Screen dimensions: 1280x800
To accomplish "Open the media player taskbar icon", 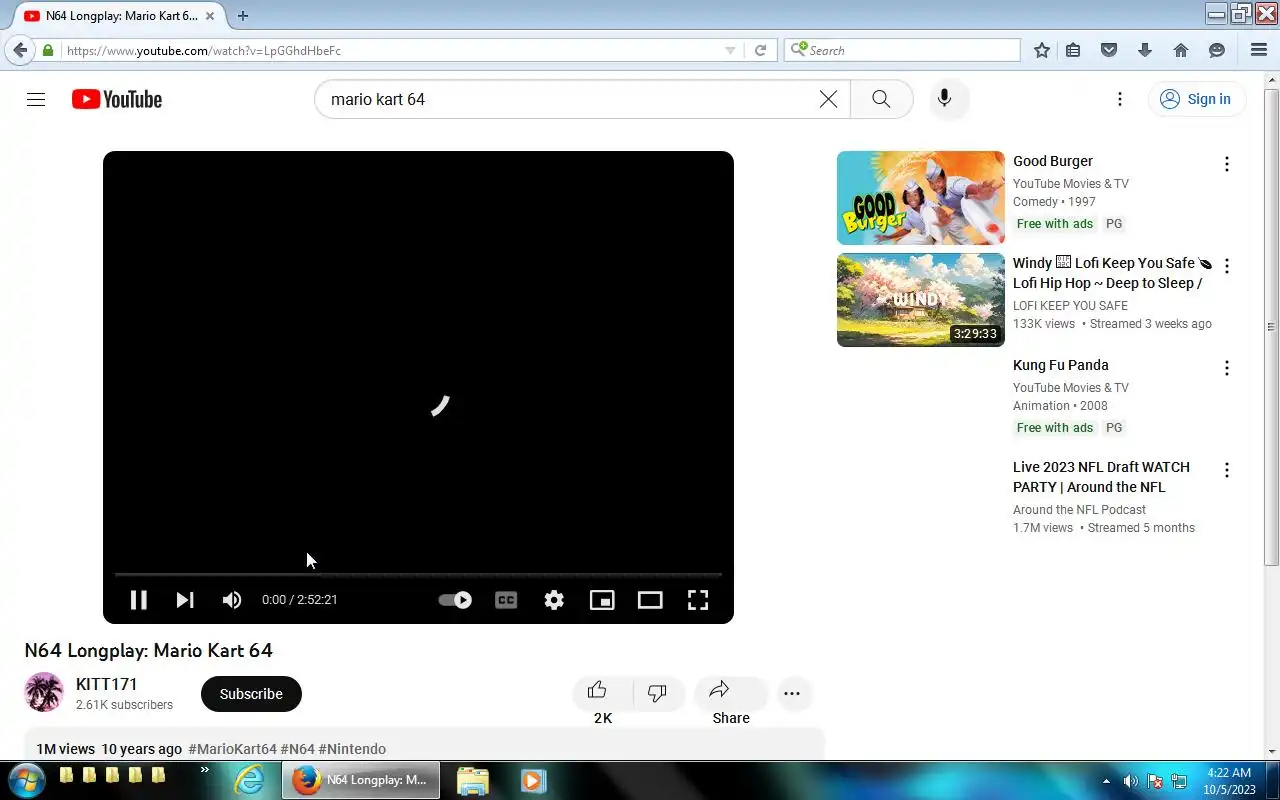I will coord(533,780).
